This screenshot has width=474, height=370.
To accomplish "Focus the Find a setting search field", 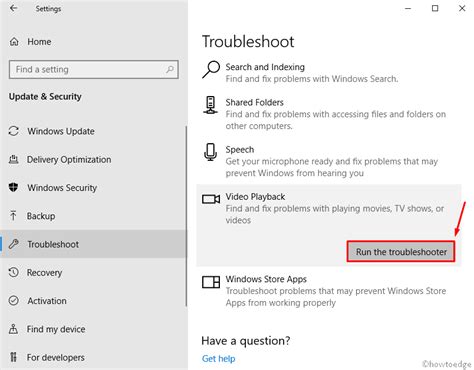I will 94,69.
